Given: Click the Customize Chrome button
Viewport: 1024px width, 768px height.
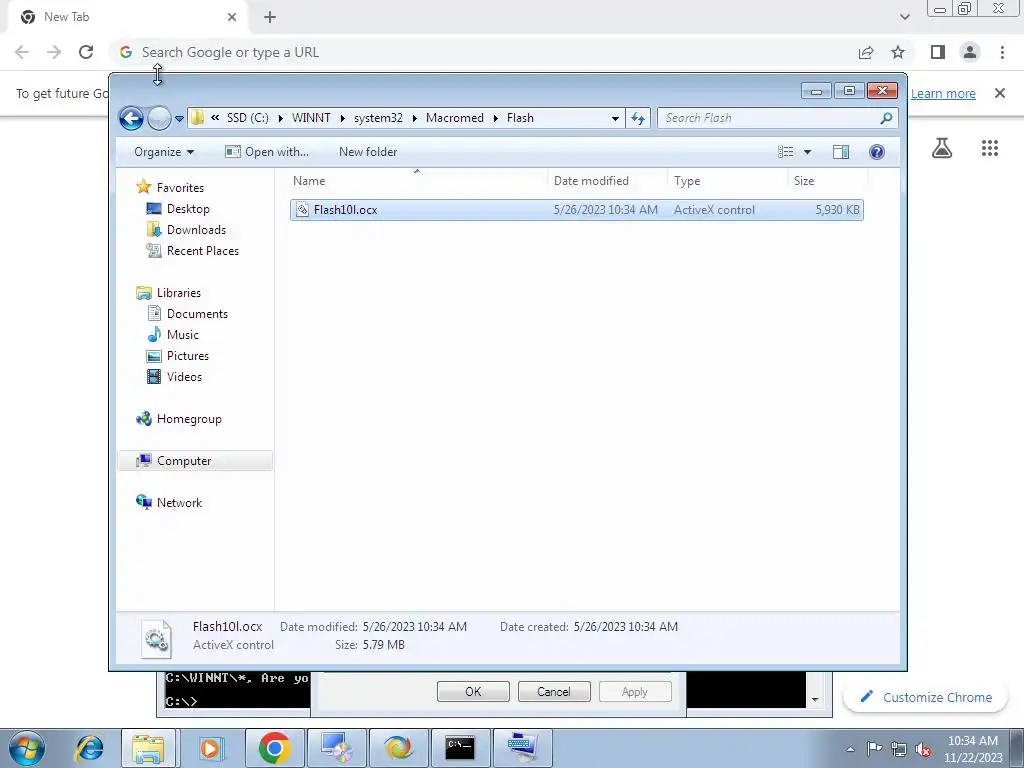Looking at the screenshot, I should click(x=927, y=697).
